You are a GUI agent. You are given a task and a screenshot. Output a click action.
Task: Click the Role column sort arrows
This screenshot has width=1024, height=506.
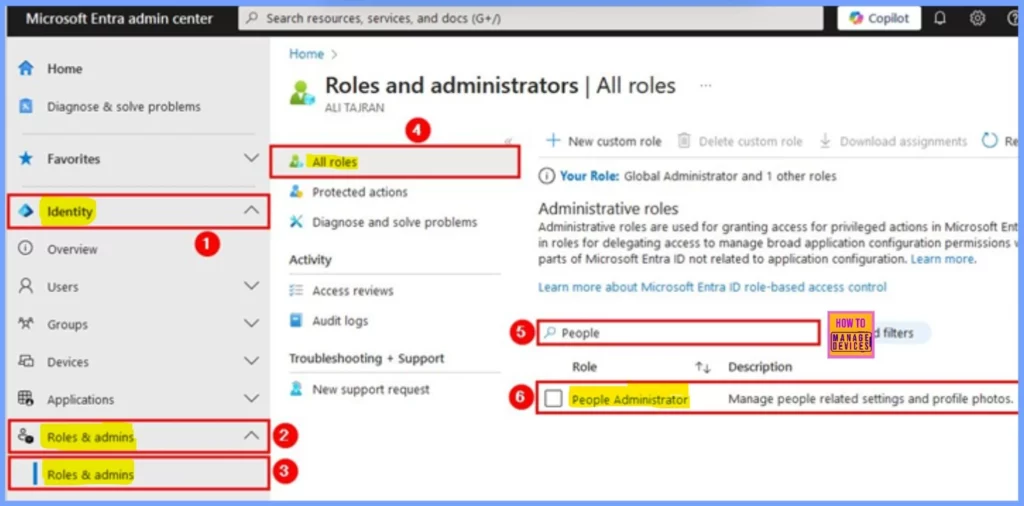pyautogui.click(x=703, y=368)
